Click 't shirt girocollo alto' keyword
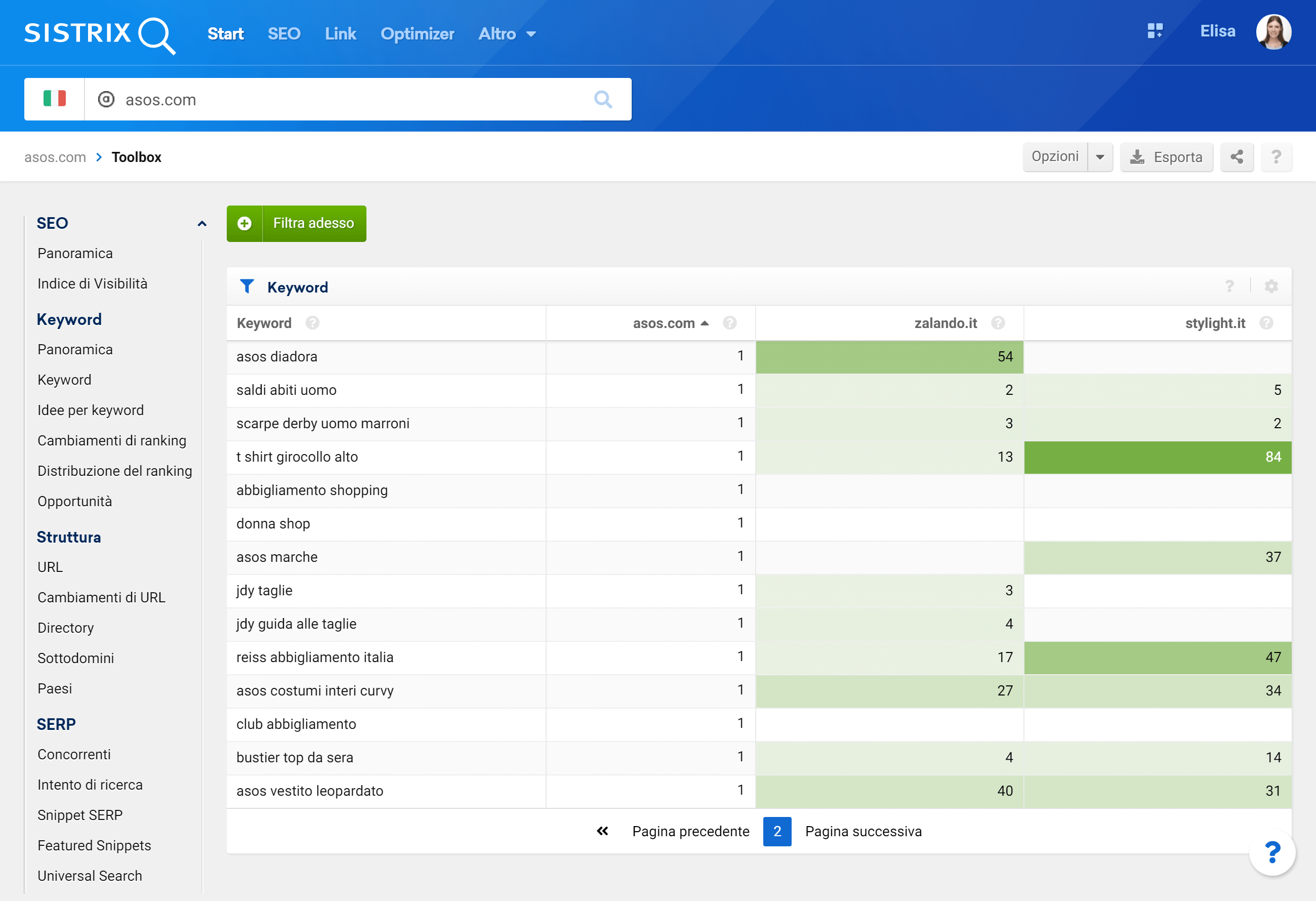The image size is (1316, 901). pos(297,457)
